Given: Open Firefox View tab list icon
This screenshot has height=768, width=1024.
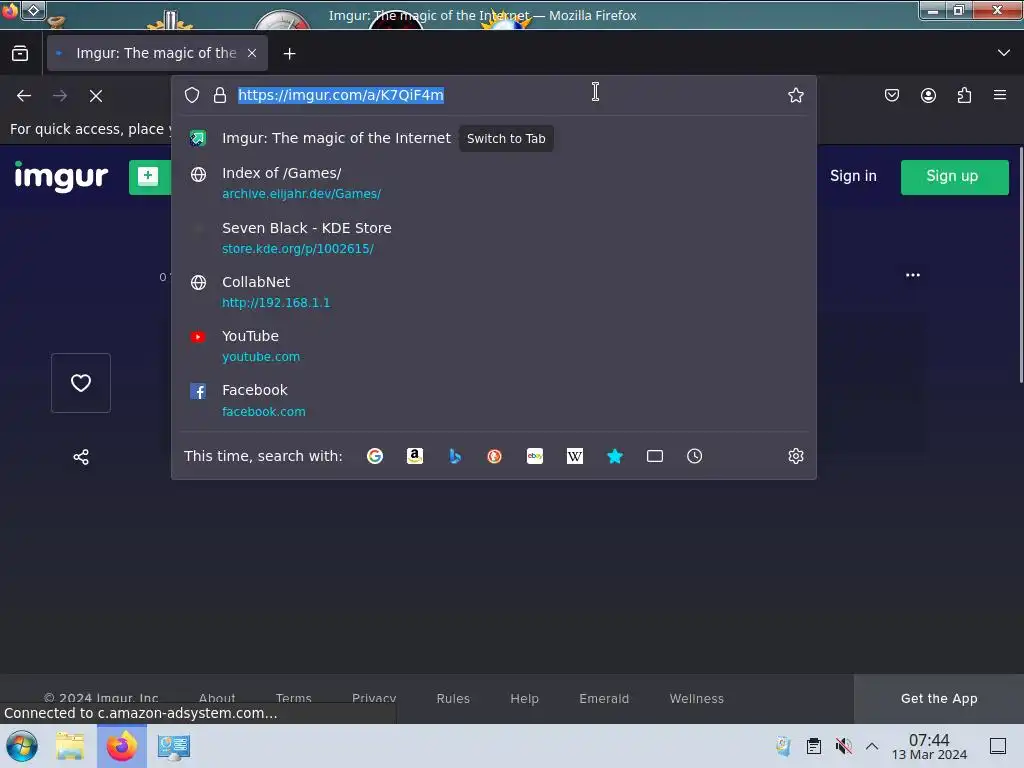Looking at the screenshot, I should (x=20, y=54).
